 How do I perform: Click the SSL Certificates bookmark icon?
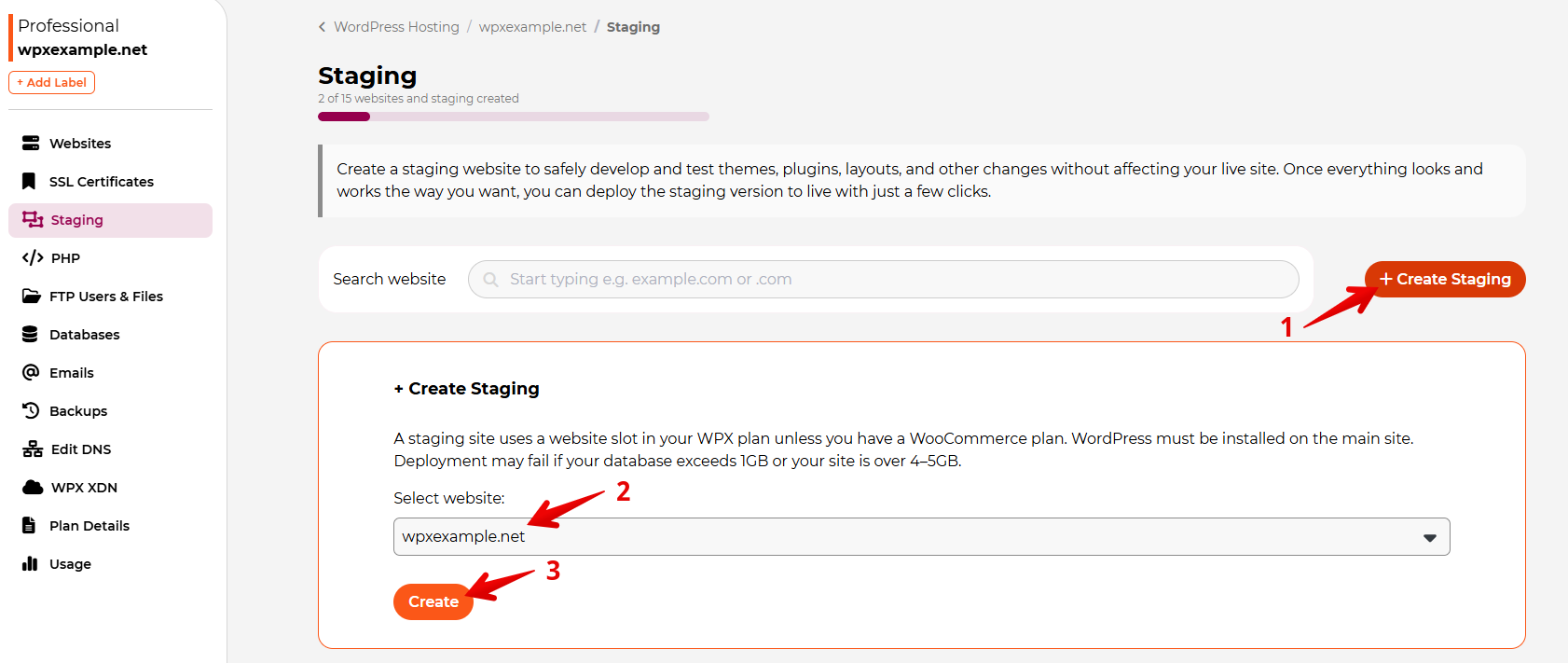[29, 181]
